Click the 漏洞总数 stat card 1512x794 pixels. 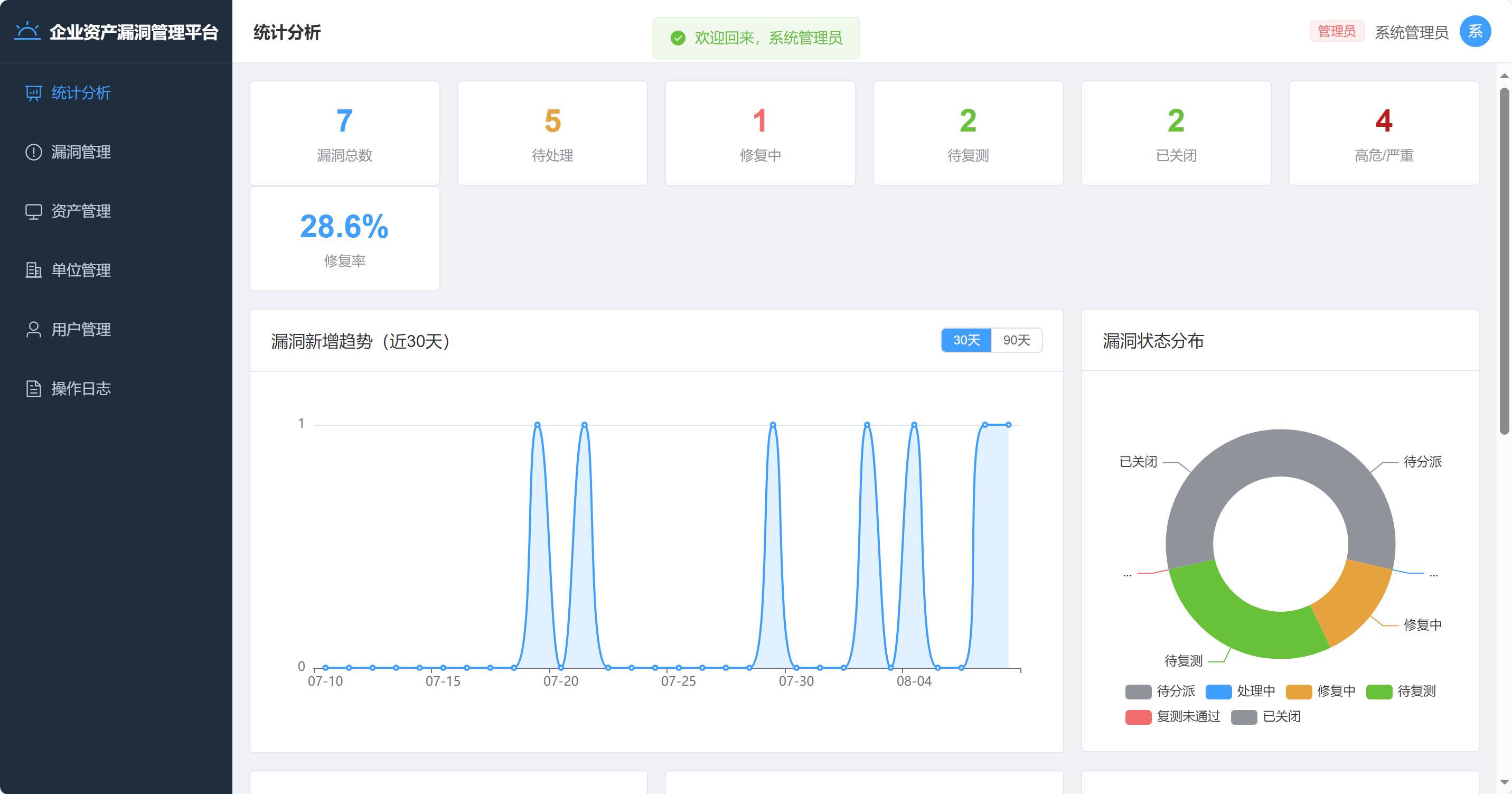tap(344, 133)
